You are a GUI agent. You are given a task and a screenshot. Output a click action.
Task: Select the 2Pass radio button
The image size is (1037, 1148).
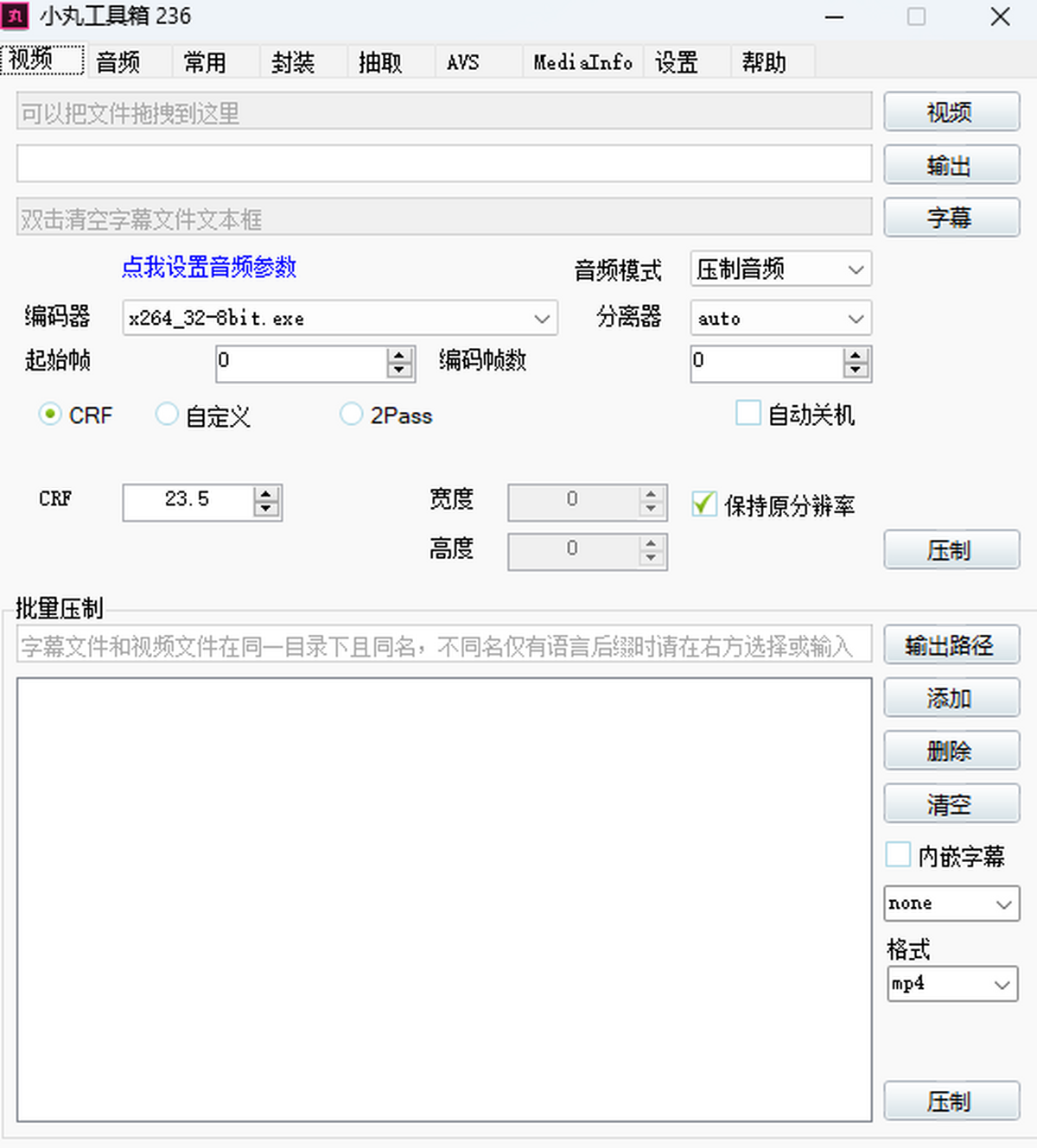[x=352, y=415]
